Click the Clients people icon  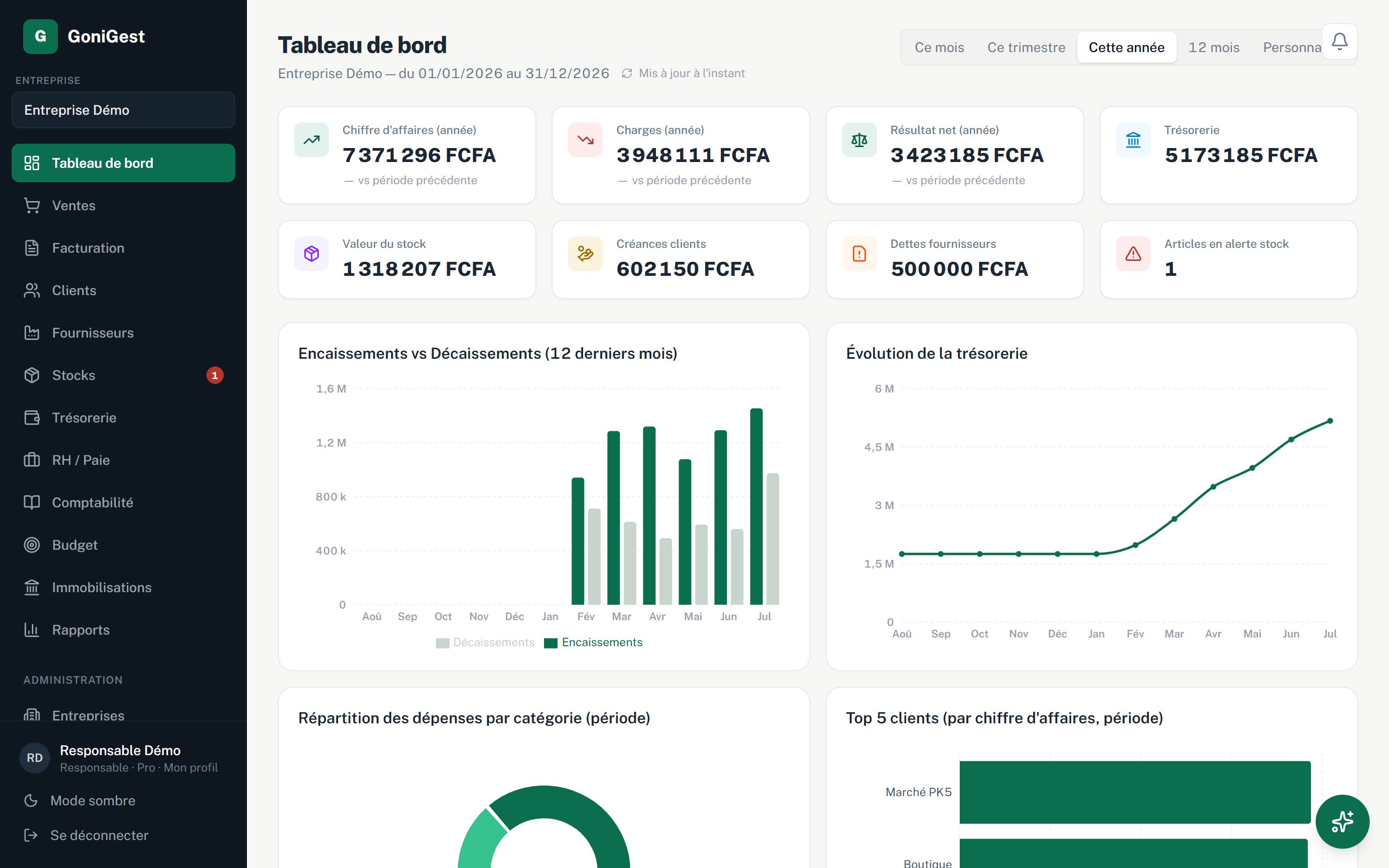point(31,290)
